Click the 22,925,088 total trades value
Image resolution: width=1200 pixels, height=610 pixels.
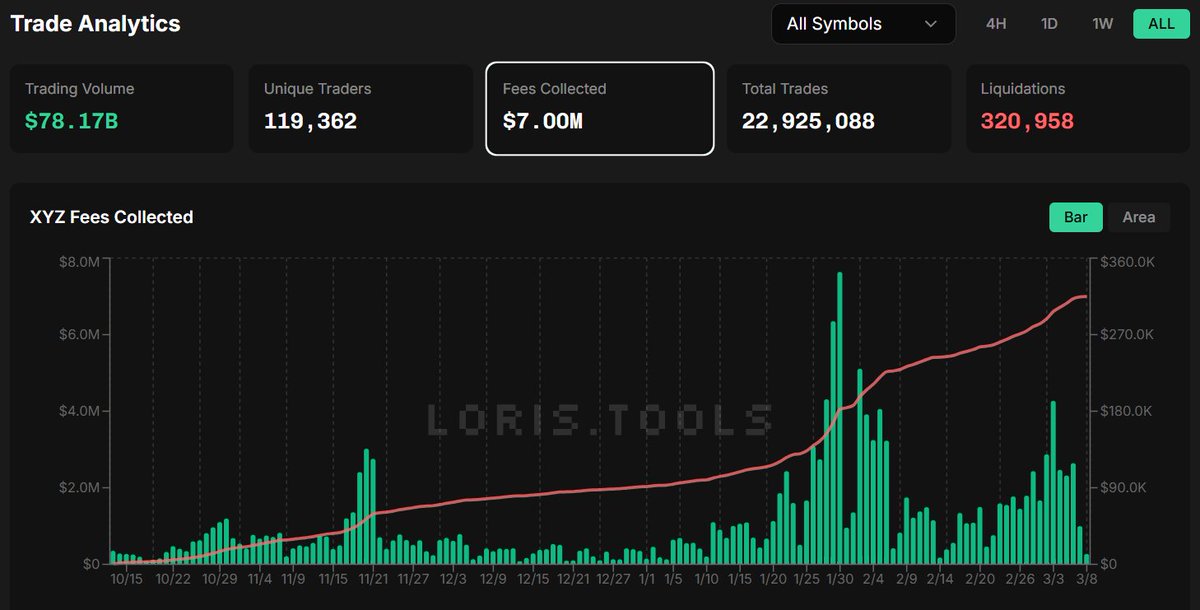pos(808,122)
